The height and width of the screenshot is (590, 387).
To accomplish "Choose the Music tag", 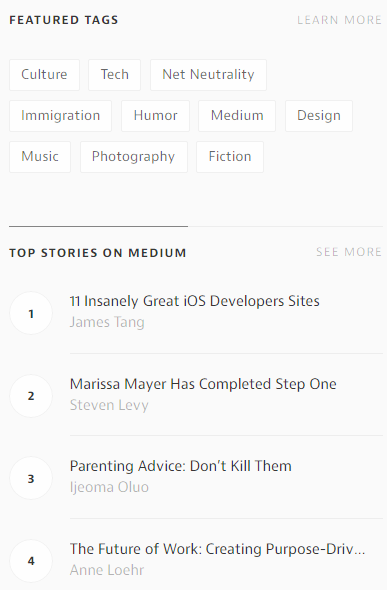I will (40, 157).
